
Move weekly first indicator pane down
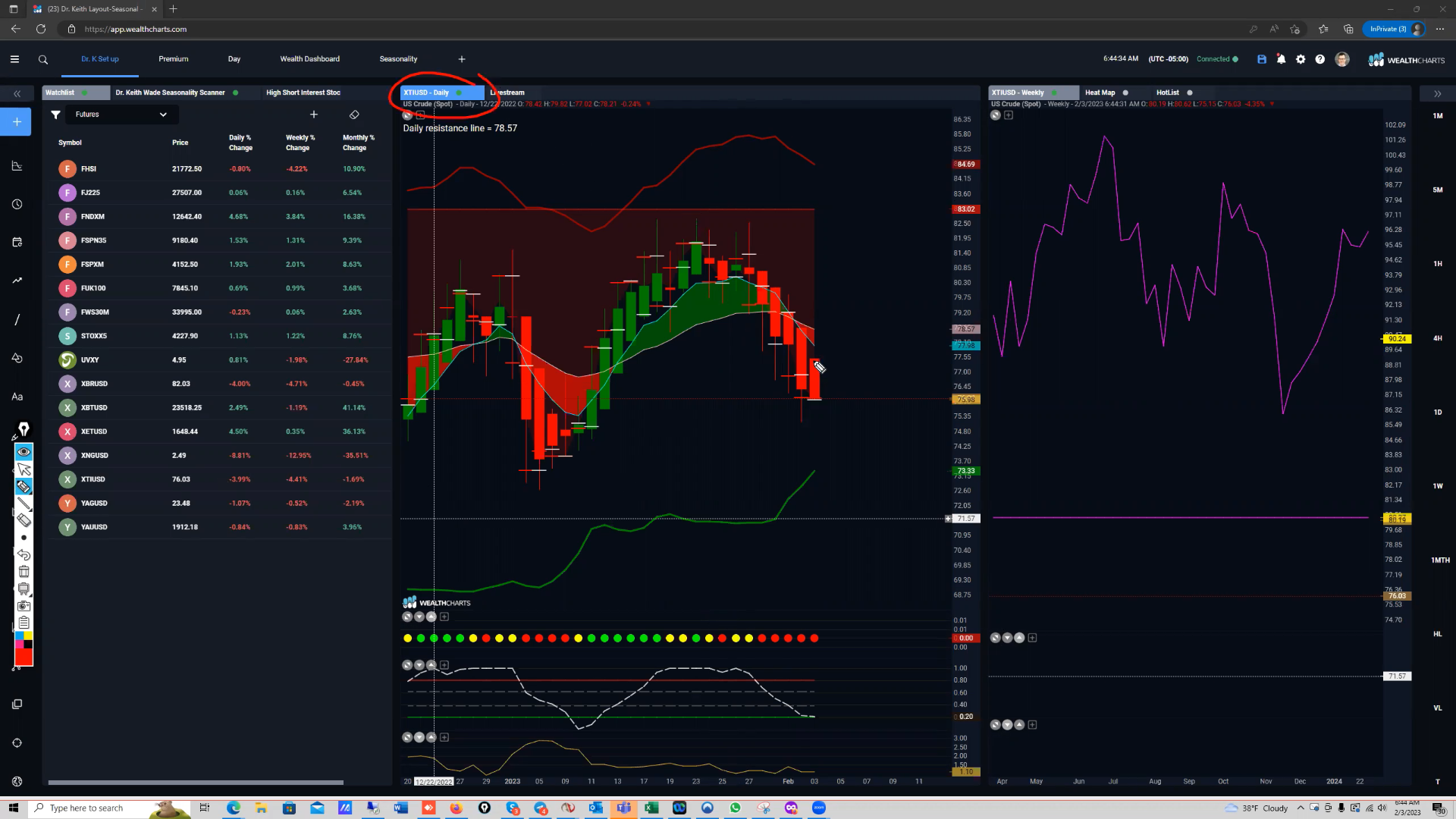(1007, 638)
